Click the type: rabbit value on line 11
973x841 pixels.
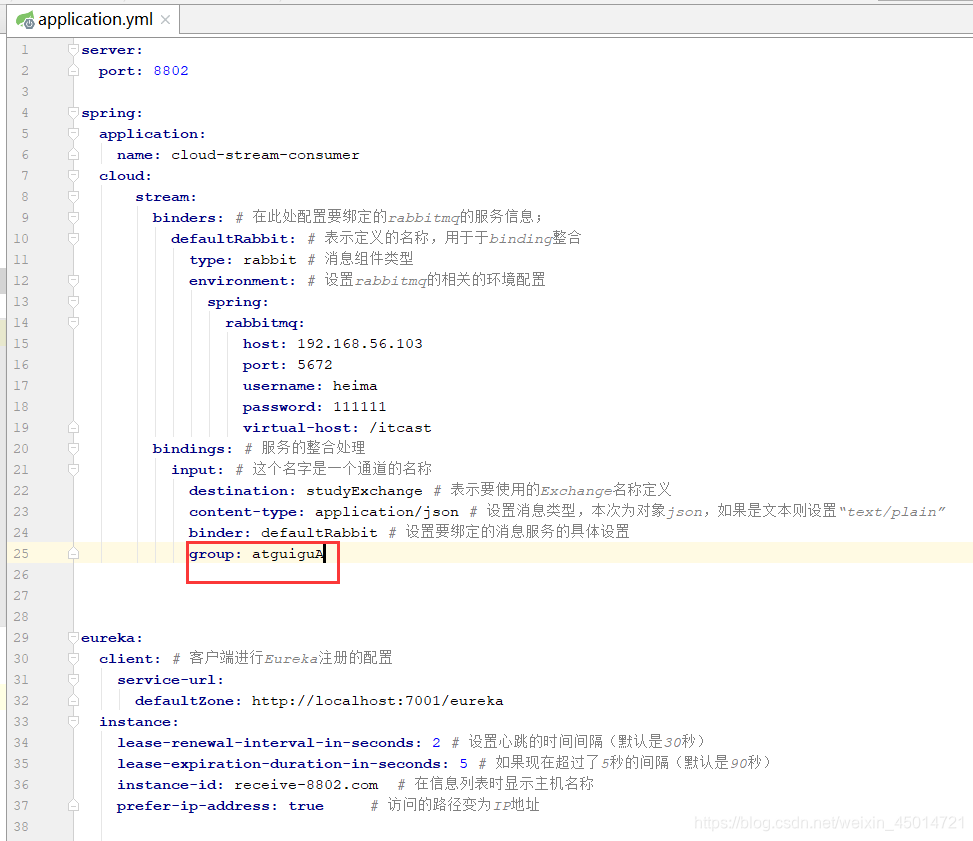pyautogui.click(x=269, y=259)
